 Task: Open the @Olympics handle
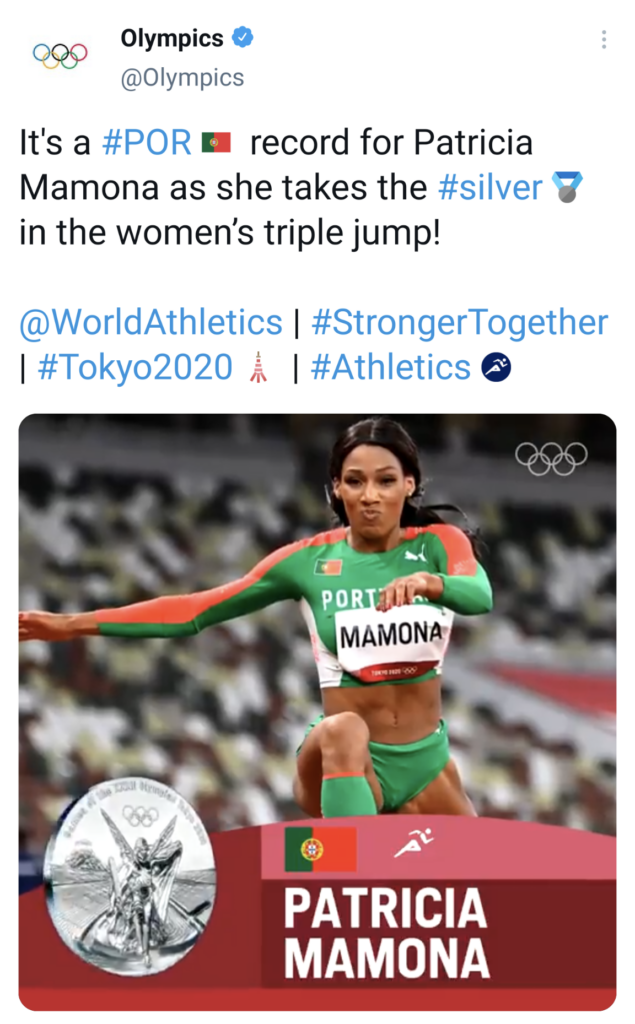(182, 78)
